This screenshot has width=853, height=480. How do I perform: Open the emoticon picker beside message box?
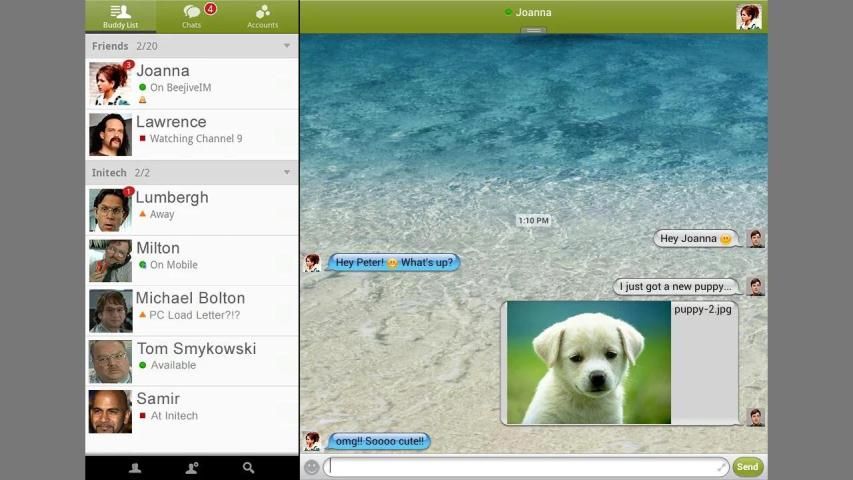pyautogui.click(x=311, y=467)
